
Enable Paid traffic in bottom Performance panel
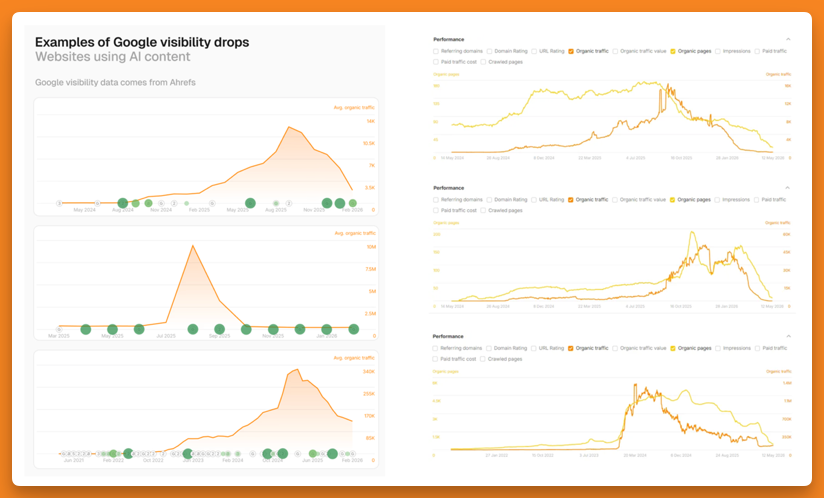click(x=757, y=348)
